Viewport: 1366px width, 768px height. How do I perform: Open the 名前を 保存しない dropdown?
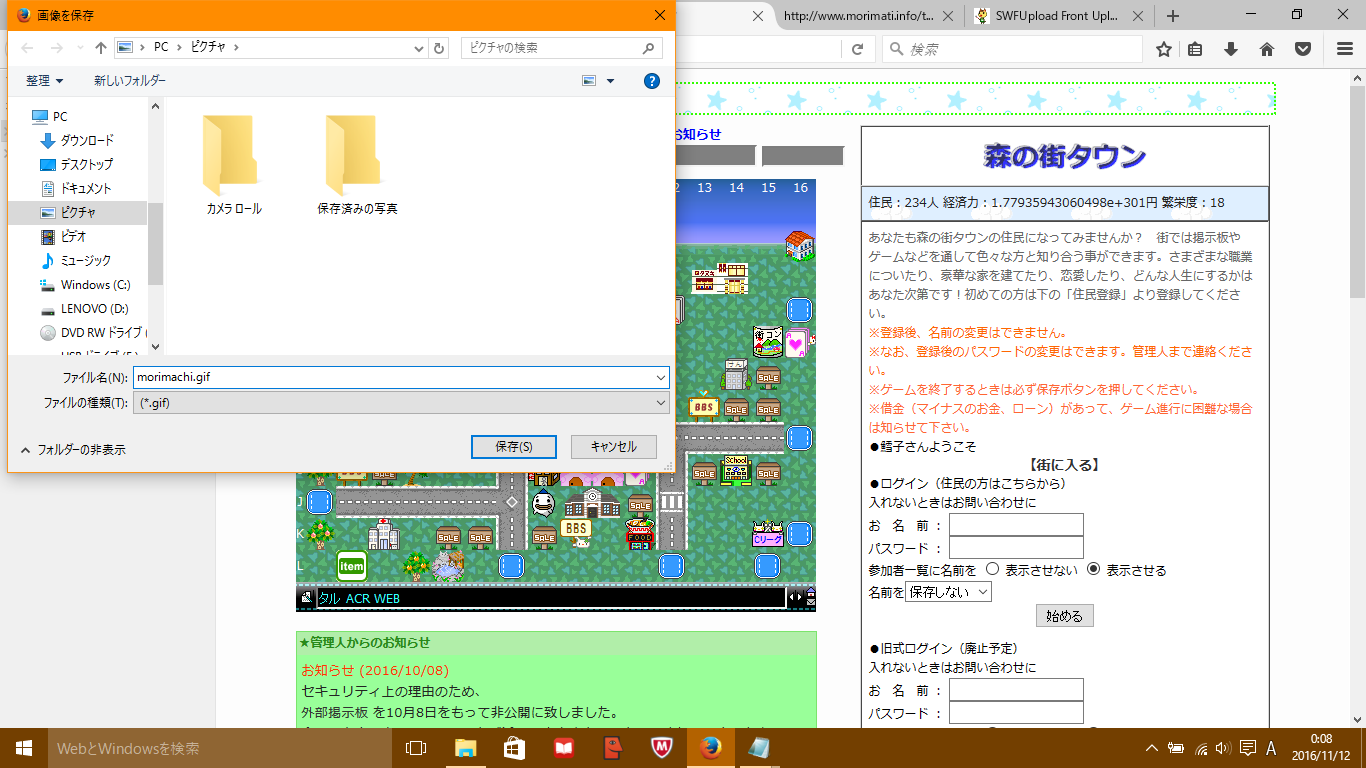(x=948, y=592)
